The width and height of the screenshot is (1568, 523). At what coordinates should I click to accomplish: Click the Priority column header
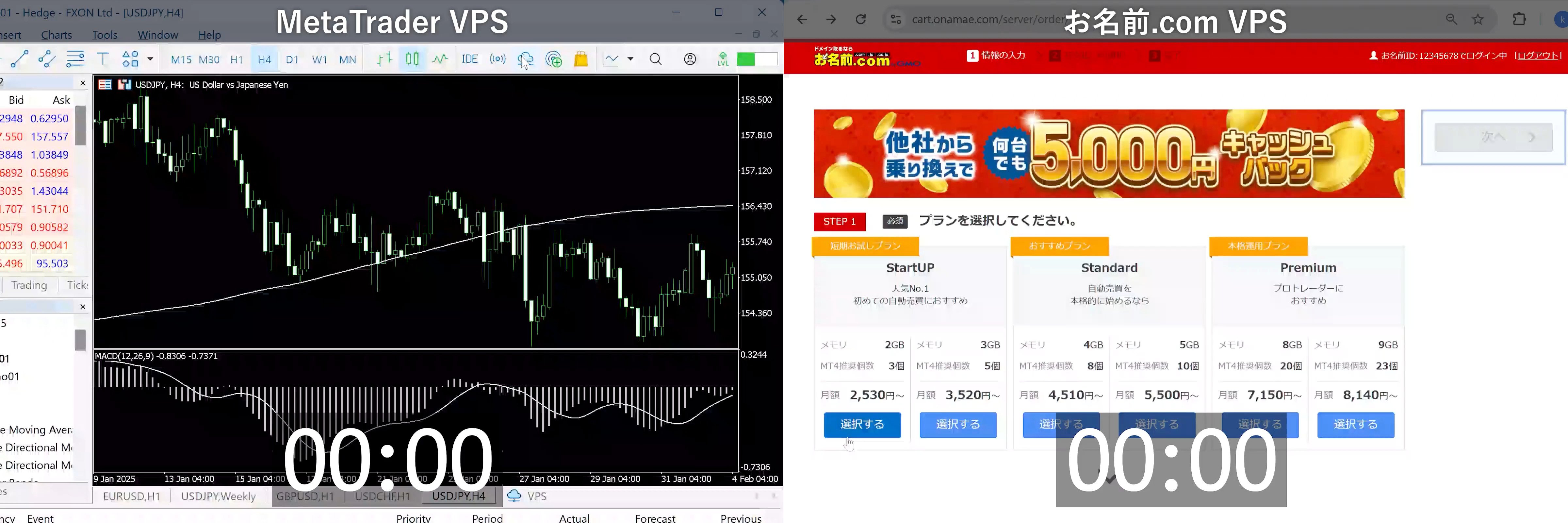(x=413, y=518)
